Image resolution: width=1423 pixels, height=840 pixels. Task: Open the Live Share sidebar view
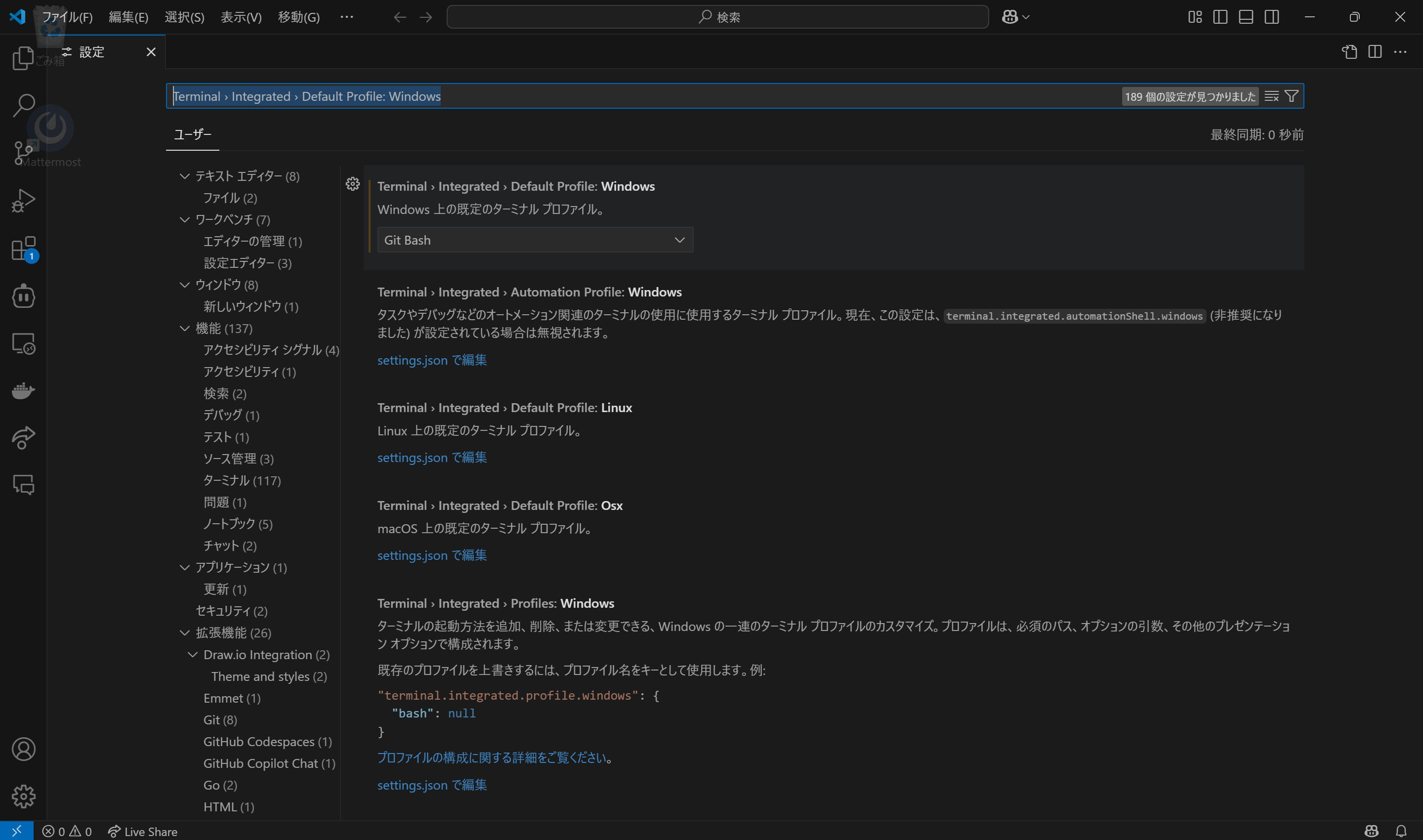[23, 438]
